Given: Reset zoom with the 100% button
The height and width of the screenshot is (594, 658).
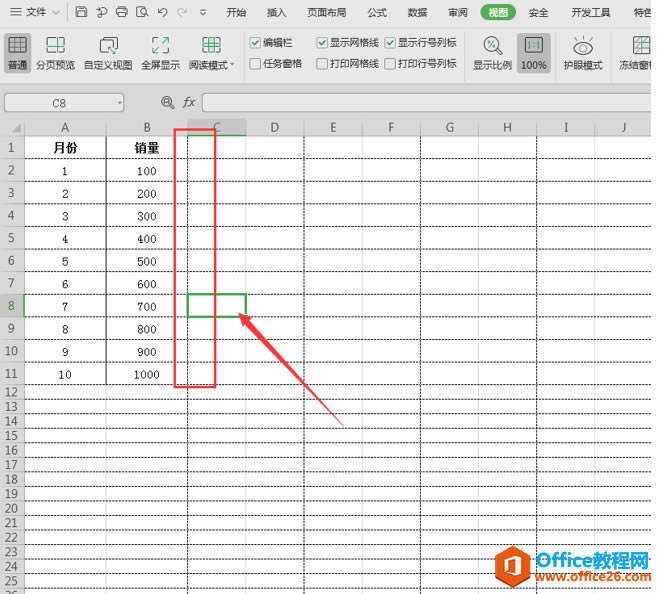Looking at the screenshot, I should pyautogui.click(x=533, y=52).
